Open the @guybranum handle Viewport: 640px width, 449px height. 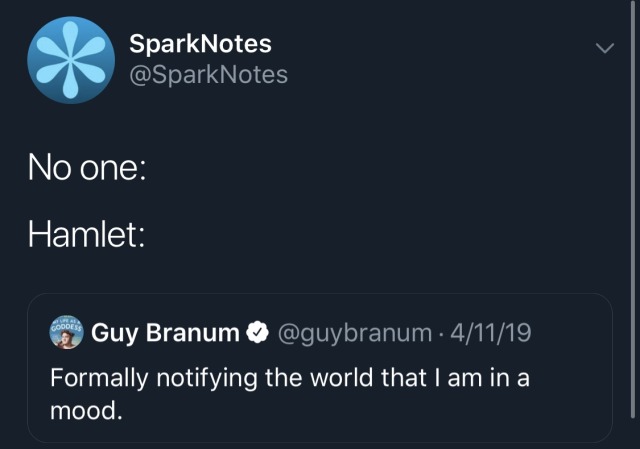(x=355, y=333)
